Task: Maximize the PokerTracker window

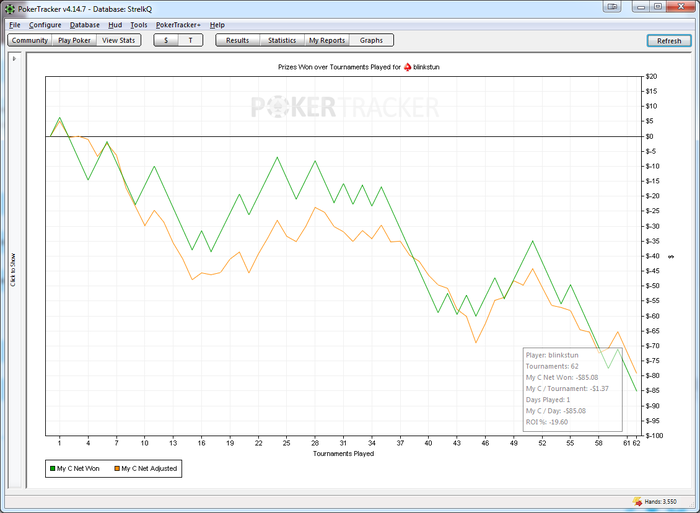Action: click(658, 7)
